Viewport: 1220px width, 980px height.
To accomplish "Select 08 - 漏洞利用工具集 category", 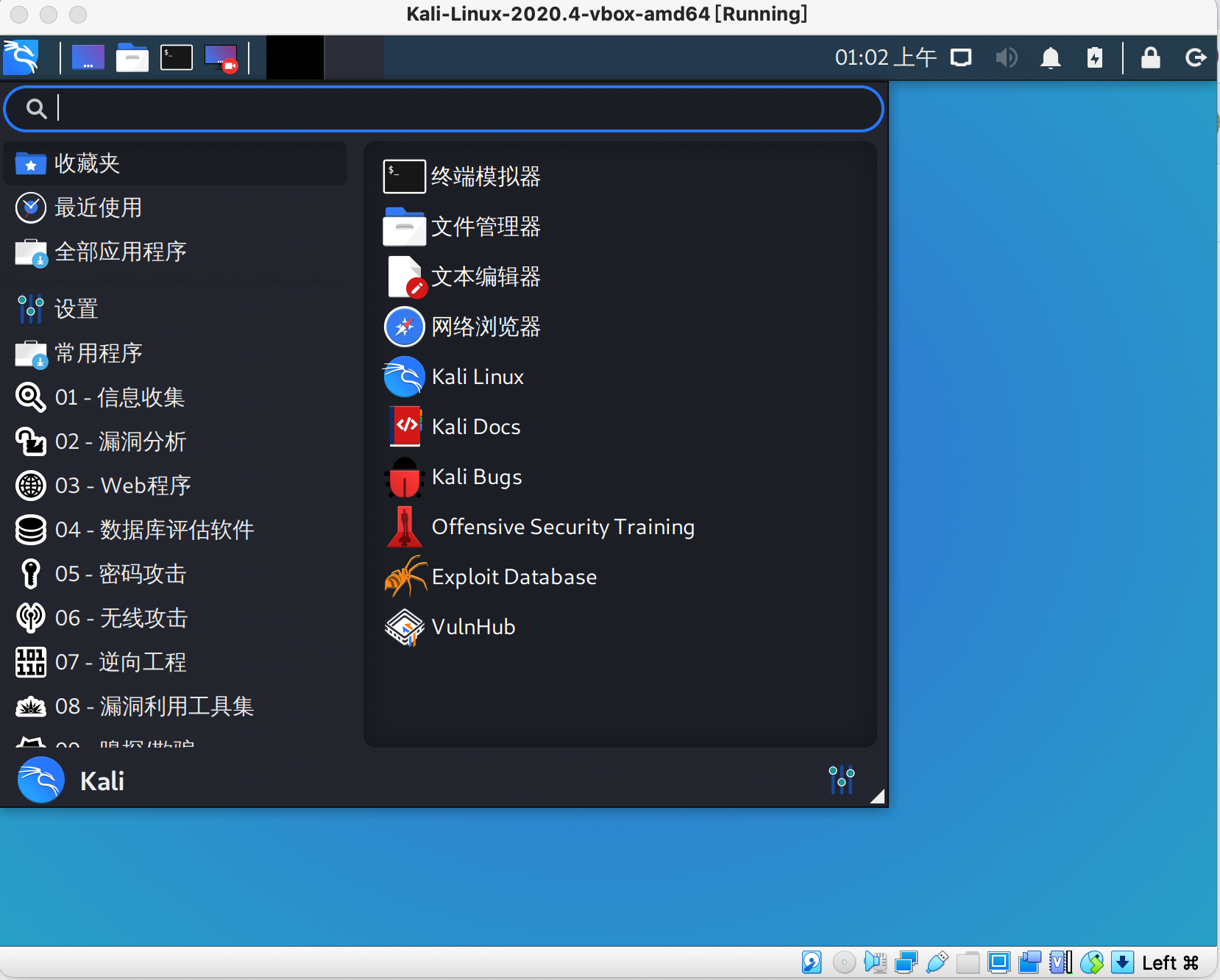I will (175, 706).
